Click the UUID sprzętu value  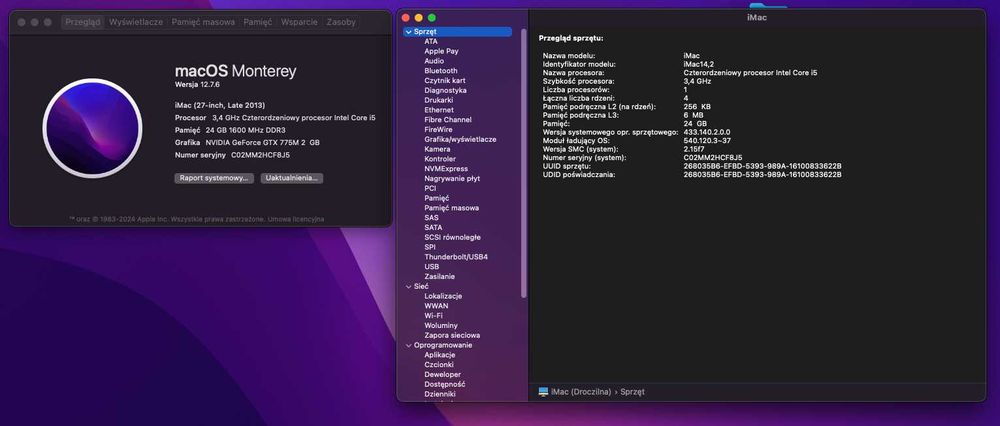coord(762,166)
